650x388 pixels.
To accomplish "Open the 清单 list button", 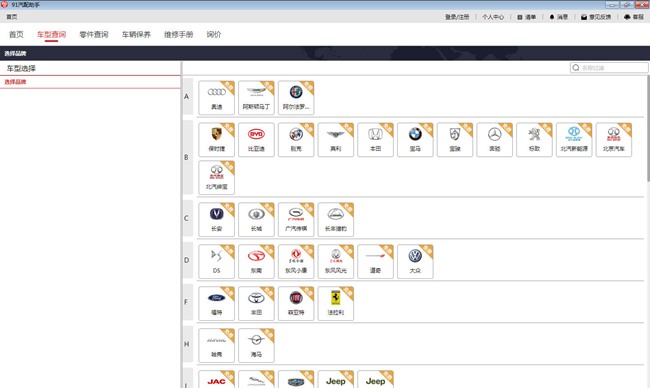I will click(526, 17).
